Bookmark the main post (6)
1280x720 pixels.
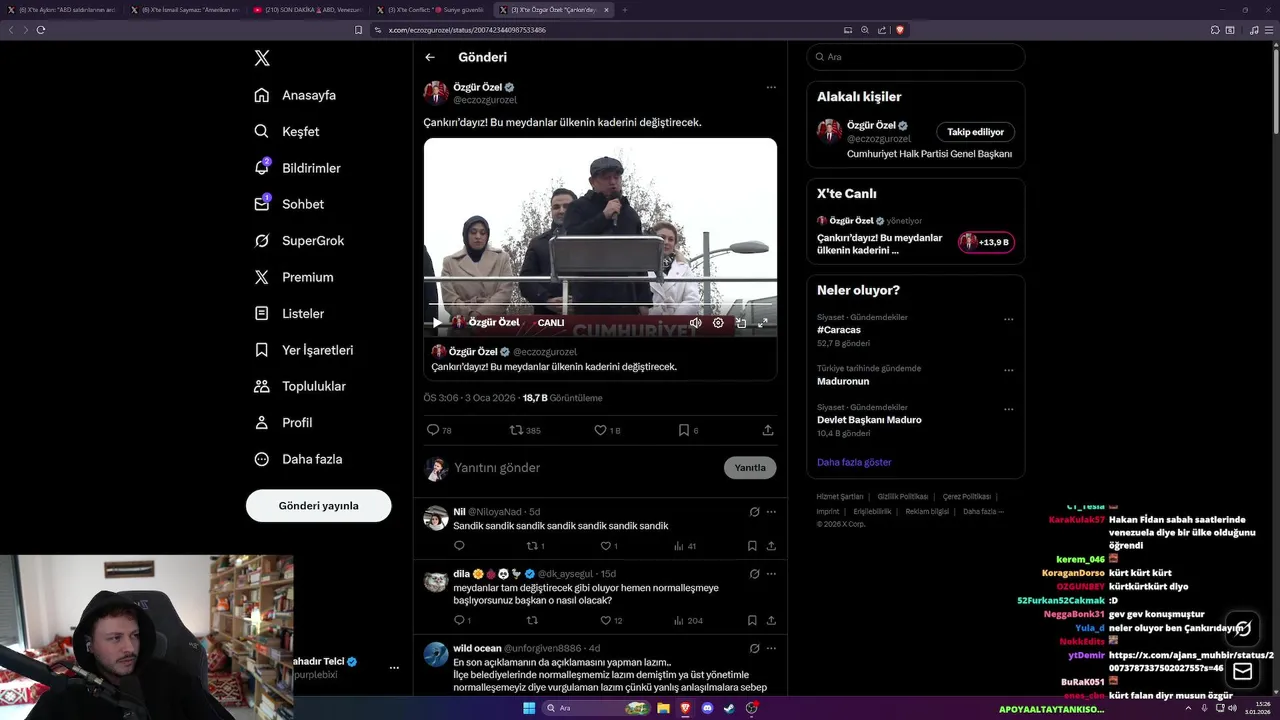[x=688, y=430]
